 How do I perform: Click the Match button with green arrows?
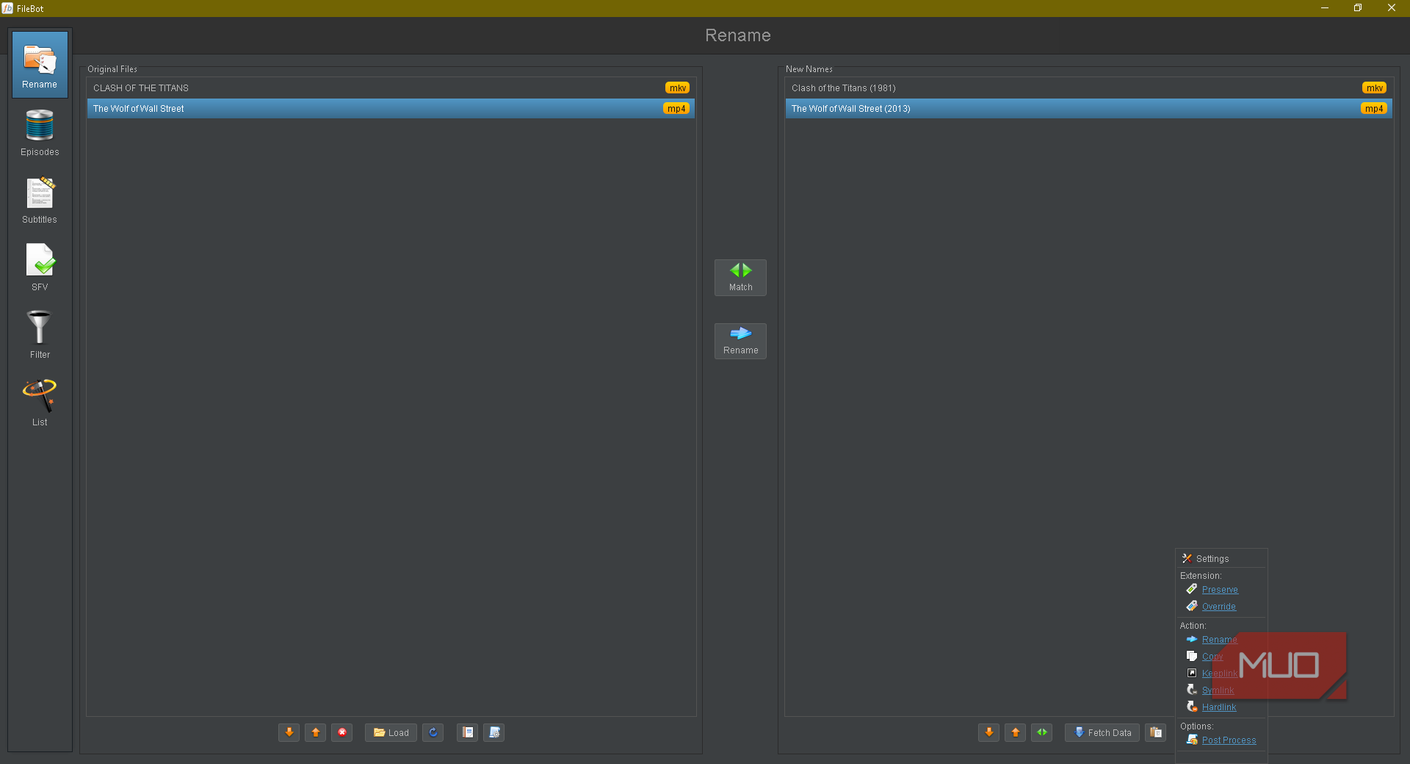click(740, 277)
